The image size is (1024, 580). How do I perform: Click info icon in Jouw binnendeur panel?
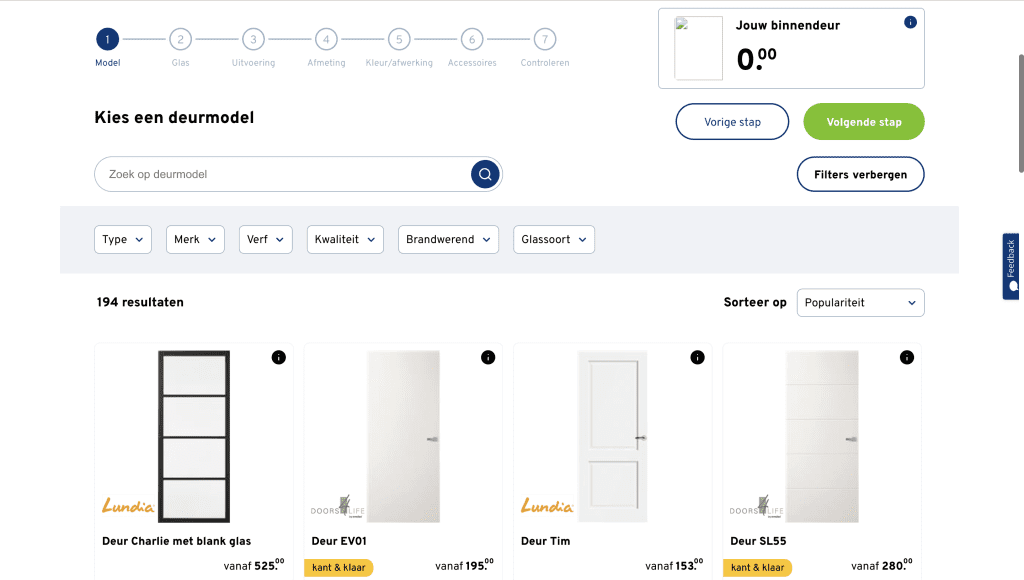[910, 22]
